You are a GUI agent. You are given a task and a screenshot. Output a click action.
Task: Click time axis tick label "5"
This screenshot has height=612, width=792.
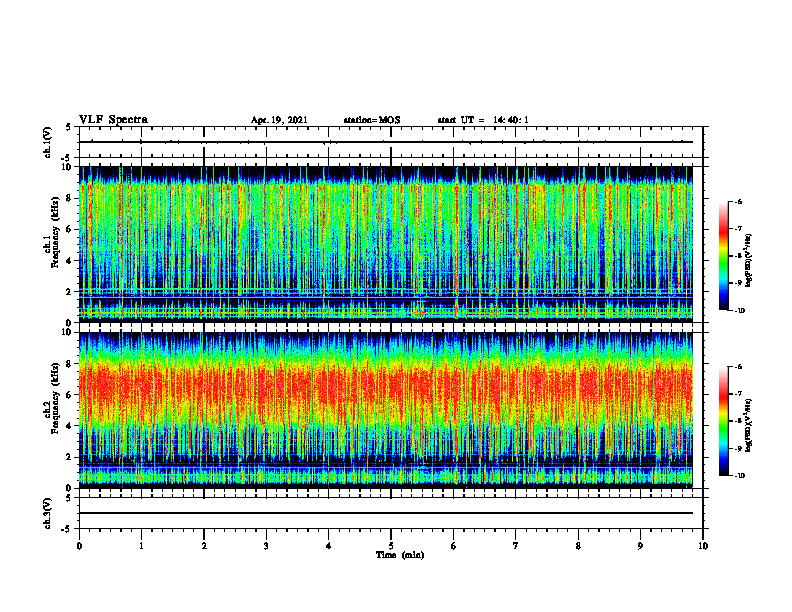[x=391, y=546]
